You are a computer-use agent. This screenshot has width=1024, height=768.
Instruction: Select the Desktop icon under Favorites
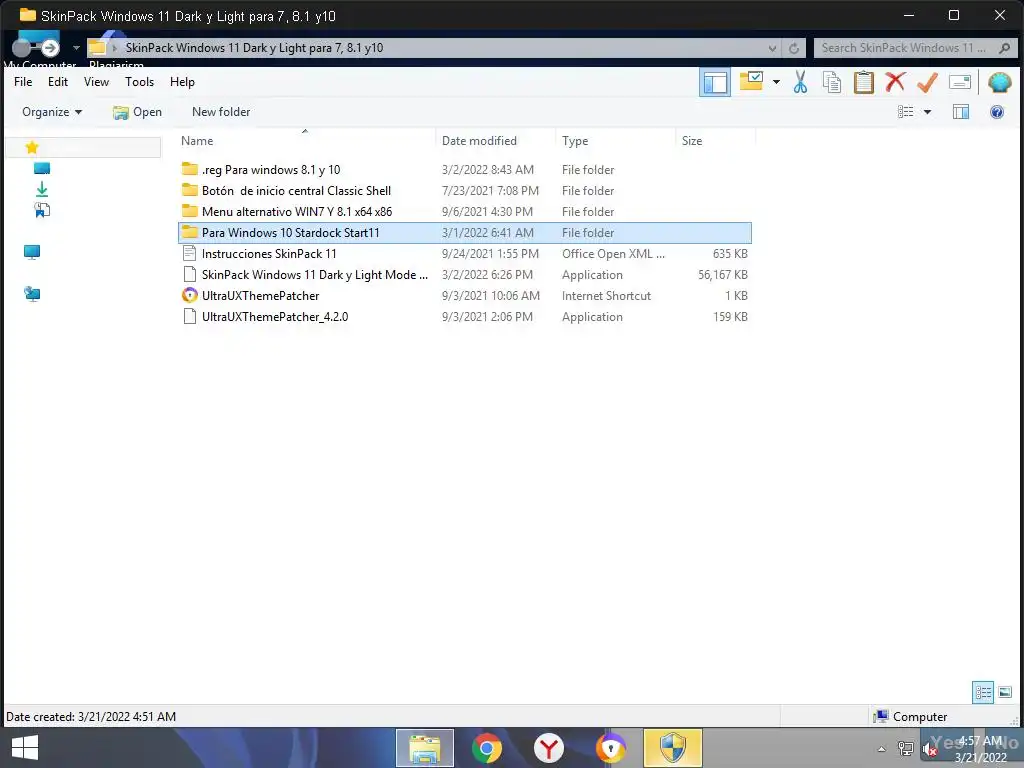click(42, 168)
